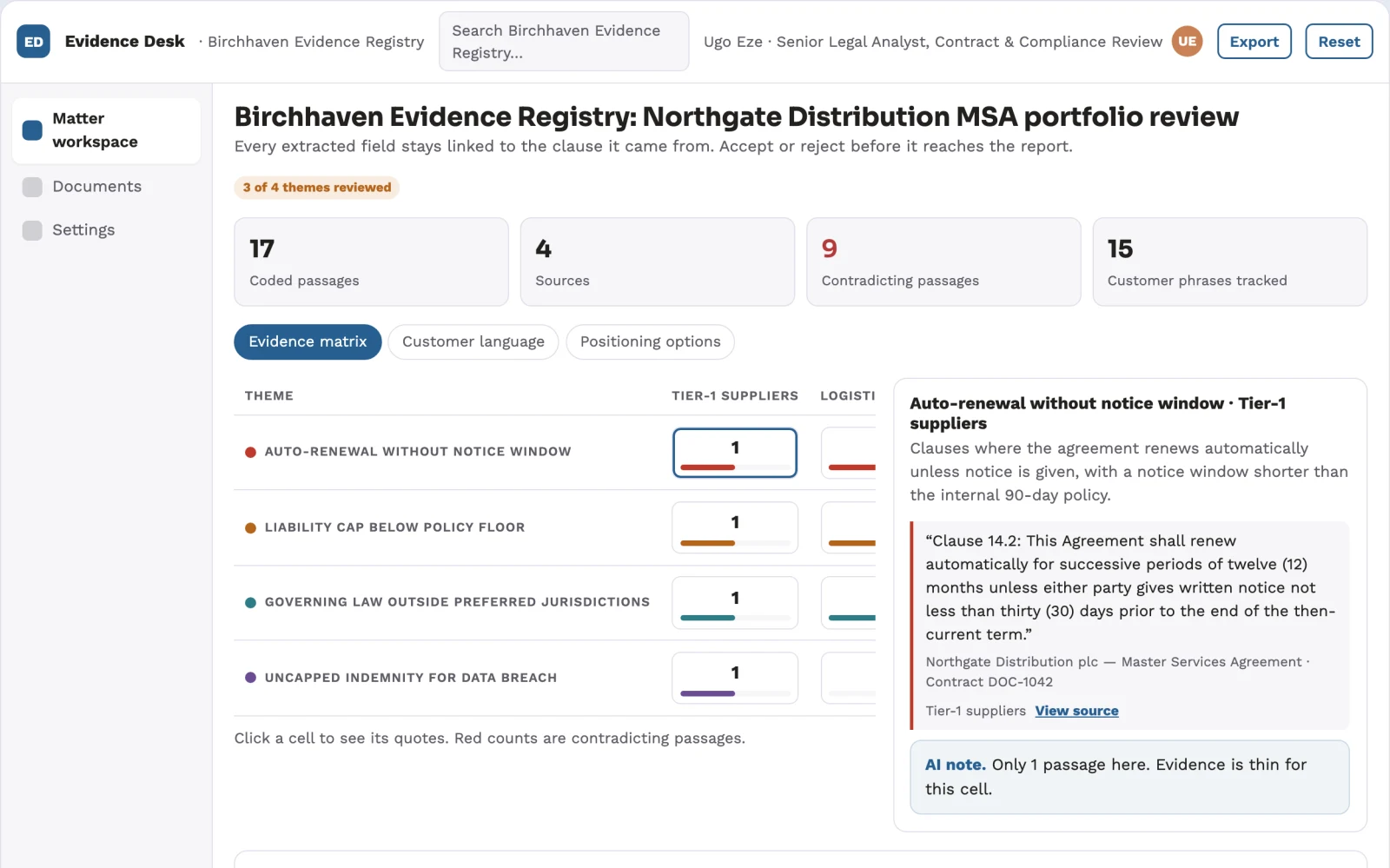Image resolution: width=1390 pixels, height=868 pixels.
Task: Open the UE user avatar
Action: 1187,42
